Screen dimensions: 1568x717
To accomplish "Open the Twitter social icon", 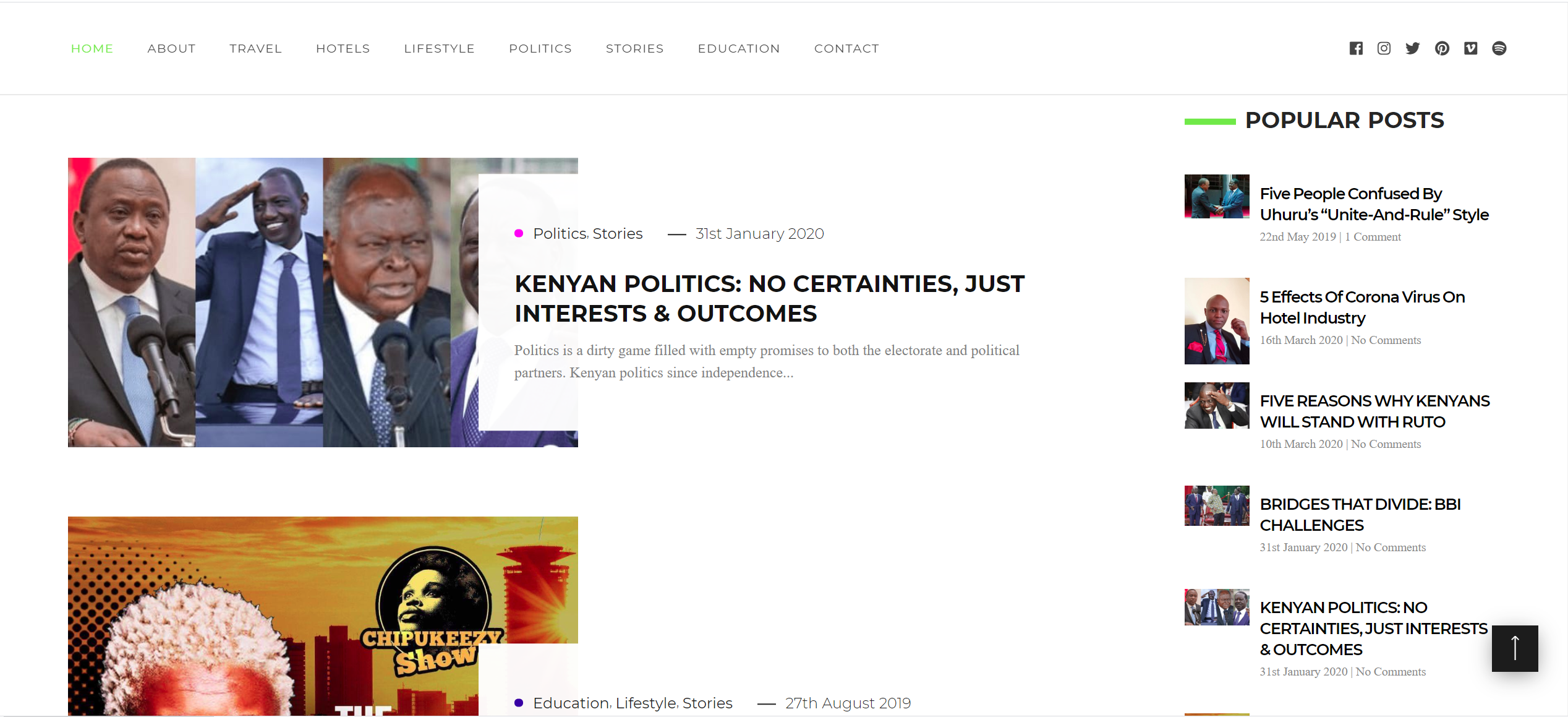I will (1413, 48).
